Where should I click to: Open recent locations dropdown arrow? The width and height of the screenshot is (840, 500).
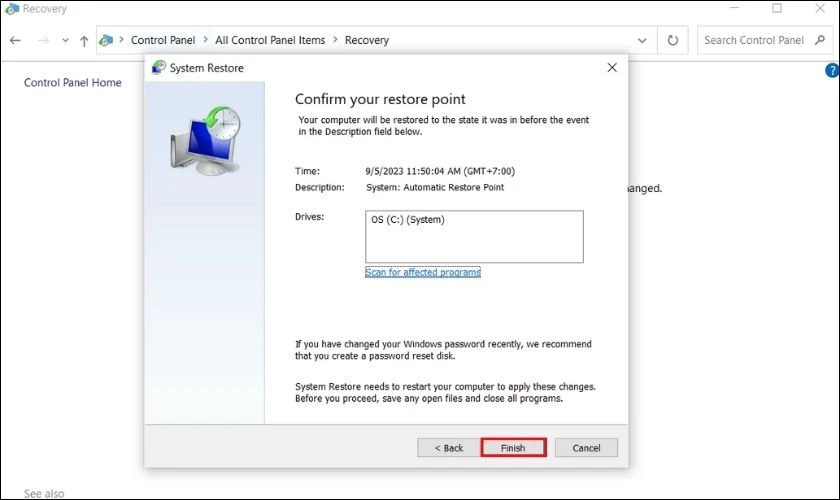pos(65,40)
